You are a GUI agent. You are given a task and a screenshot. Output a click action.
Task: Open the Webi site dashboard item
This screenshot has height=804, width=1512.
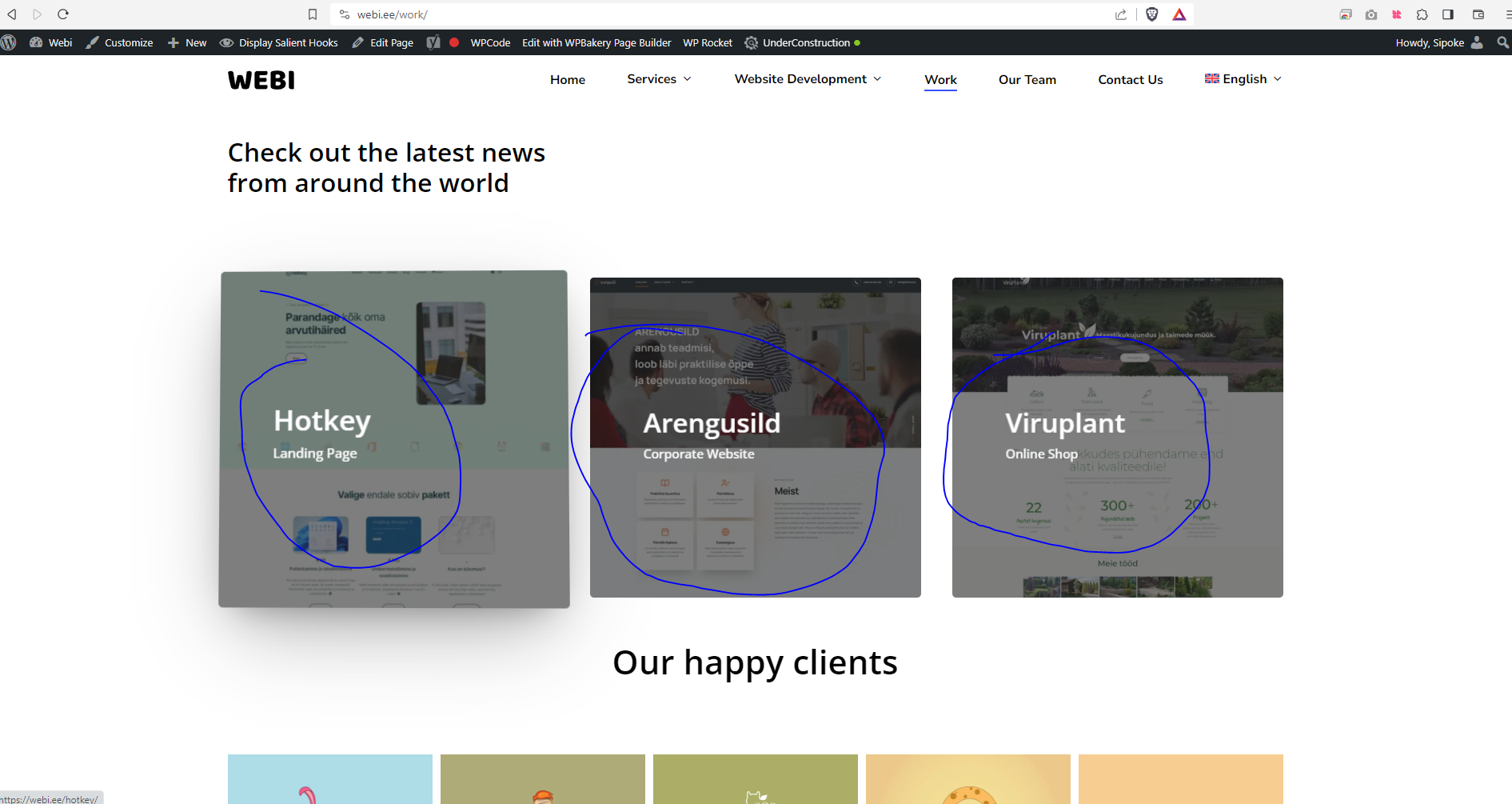point(51,42)
